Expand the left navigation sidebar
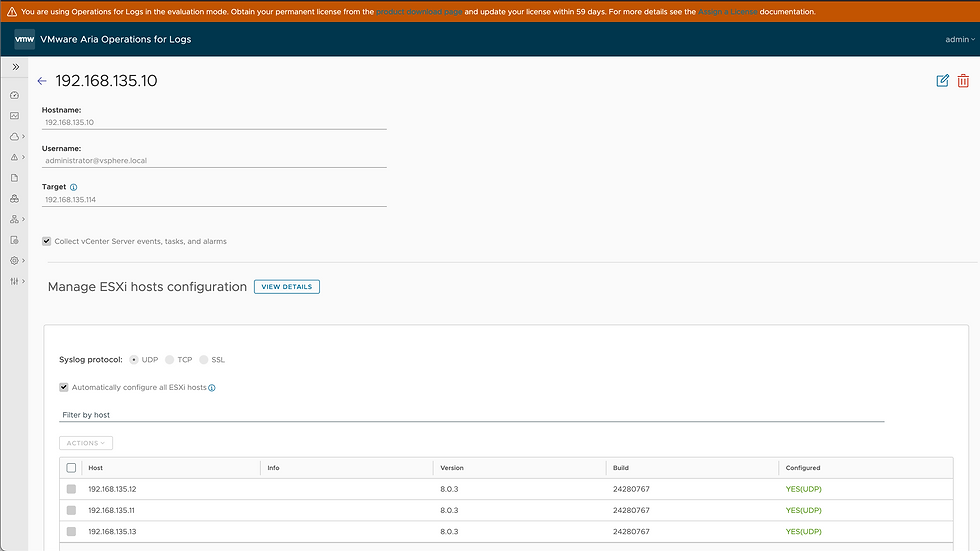Image resolution: width=980 pixels, height=551 pixels. pyautogui.click(x=16, y=67)
